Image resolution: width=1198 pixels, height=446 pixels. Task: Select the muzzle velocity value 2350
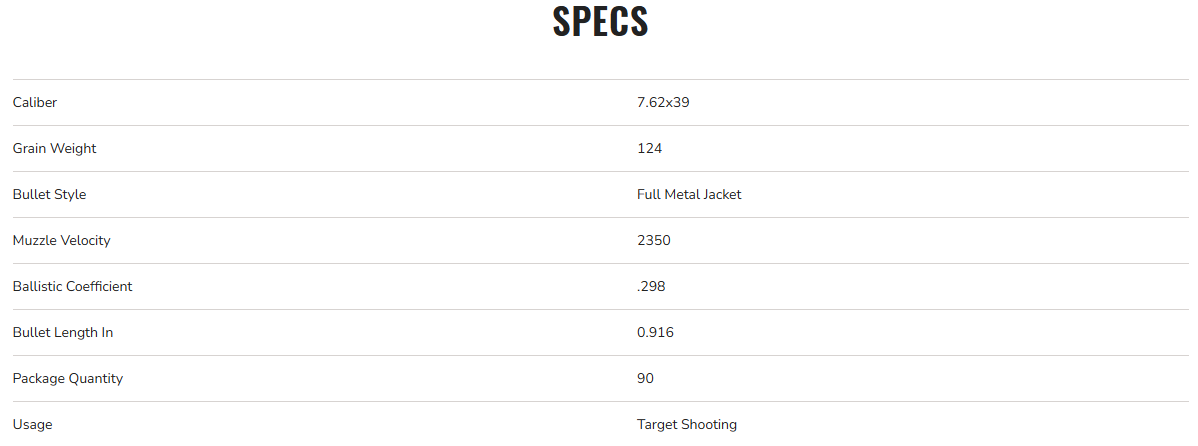coord(654,240)
